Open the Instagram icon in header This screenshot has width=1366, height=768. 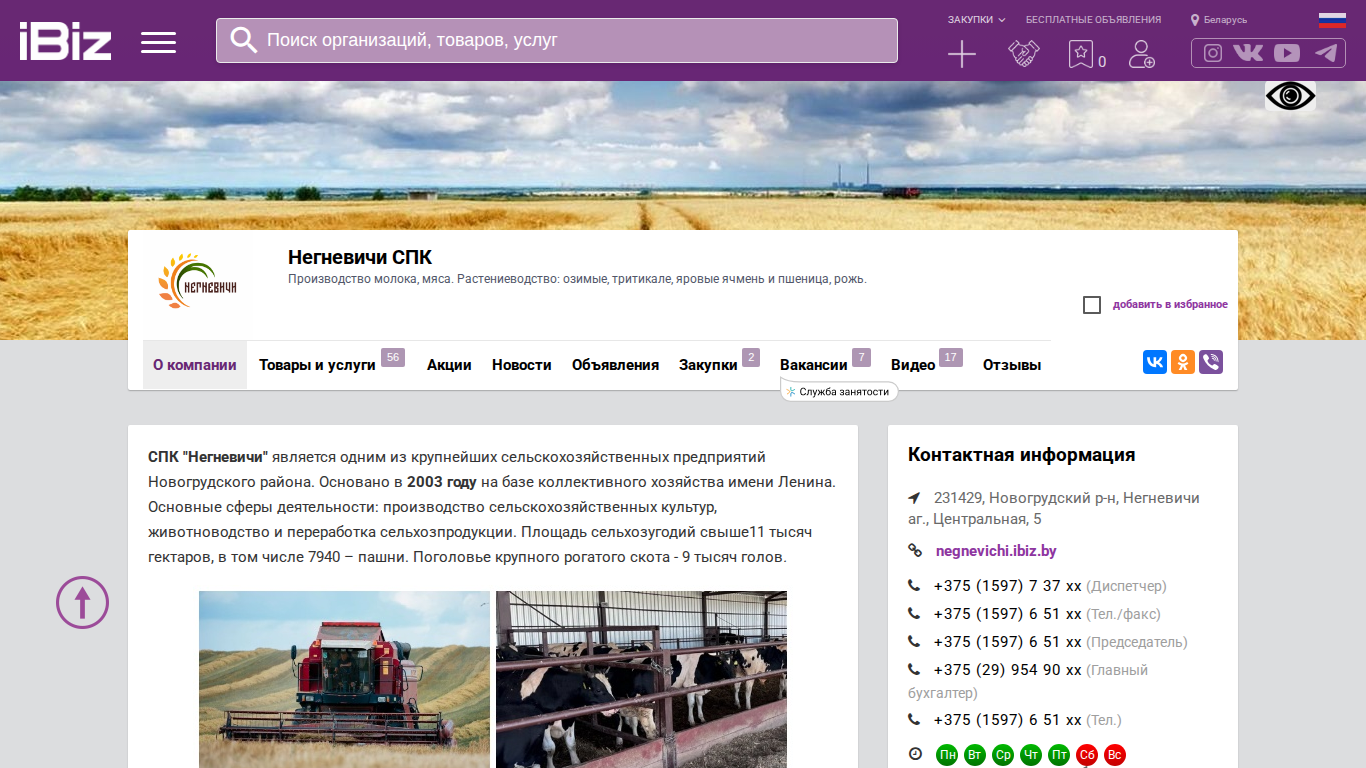tap(1213, 53)
